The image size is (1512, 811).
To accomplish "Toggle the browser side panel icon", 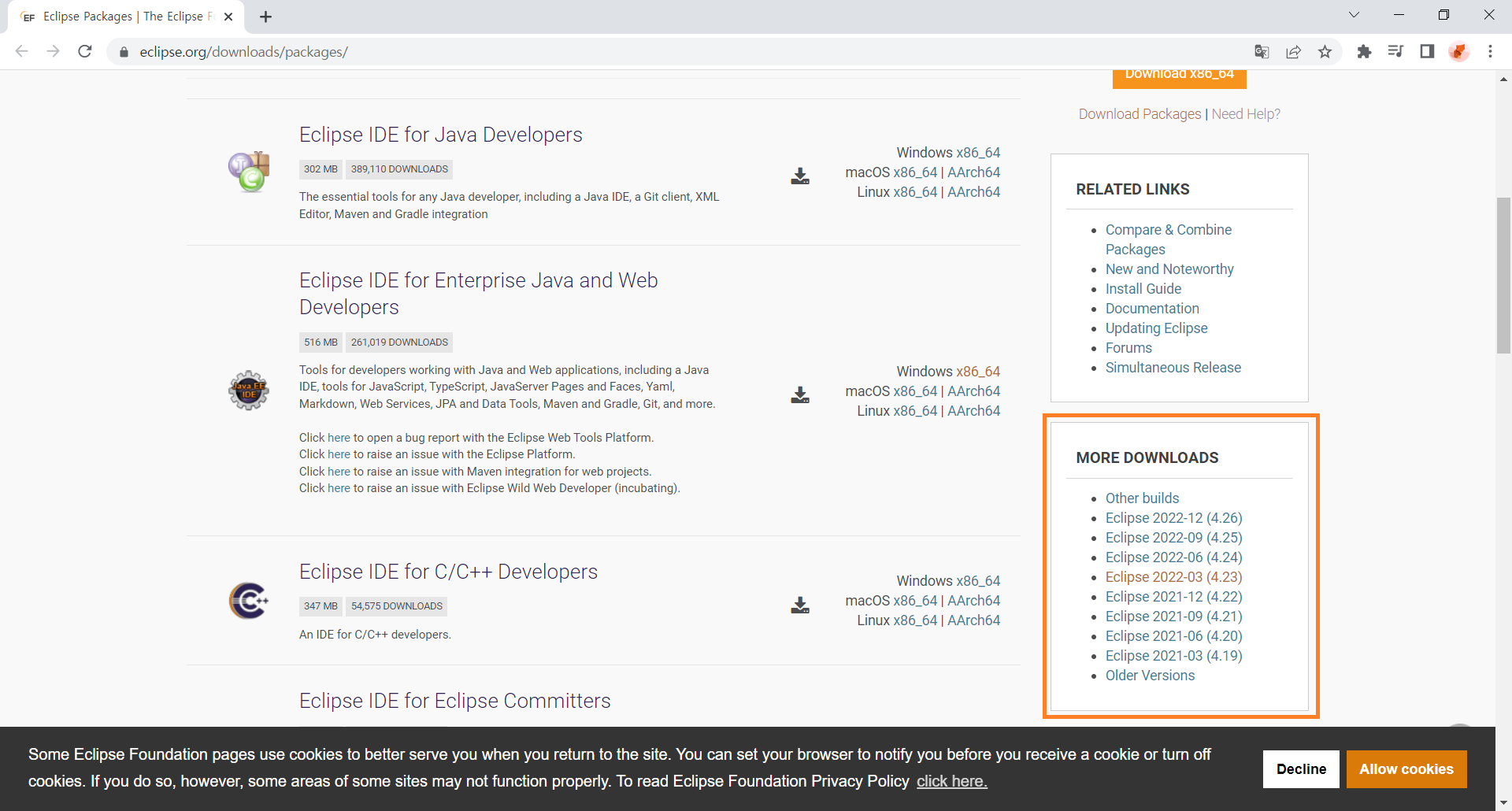I will (x=1427, y=51).
